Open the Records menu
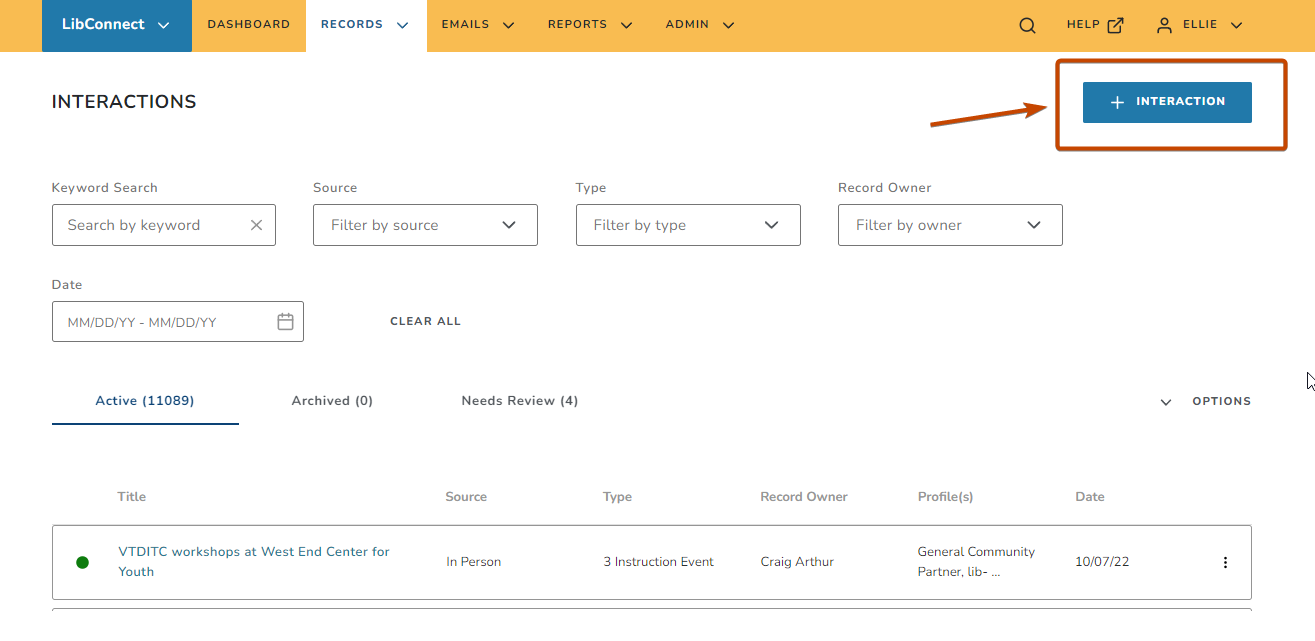 [x=366, y=25]
